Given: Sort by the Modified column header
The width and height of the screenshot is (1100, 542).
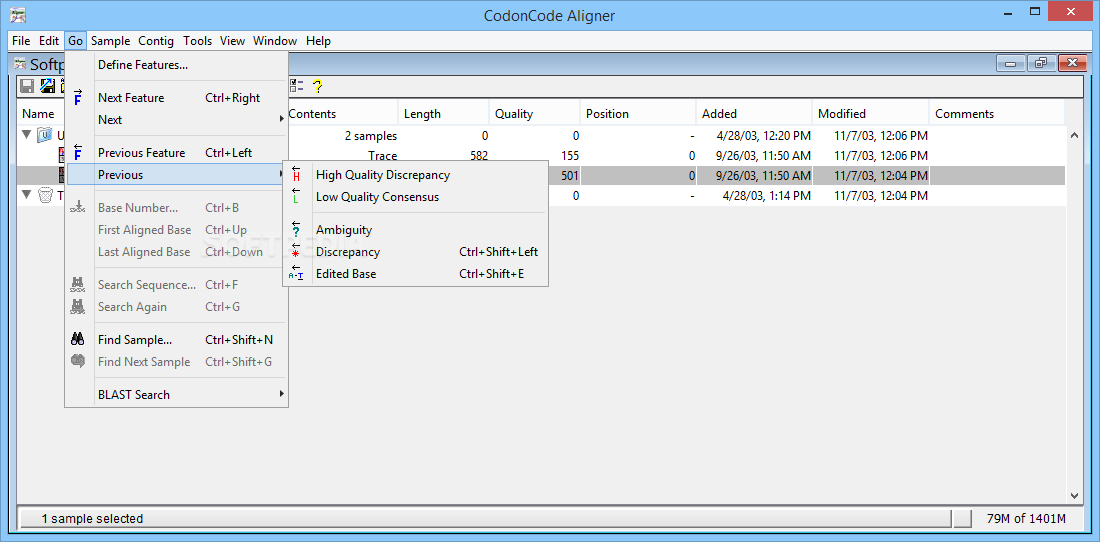Looking at the screenshot, I should tap(871, 114).
